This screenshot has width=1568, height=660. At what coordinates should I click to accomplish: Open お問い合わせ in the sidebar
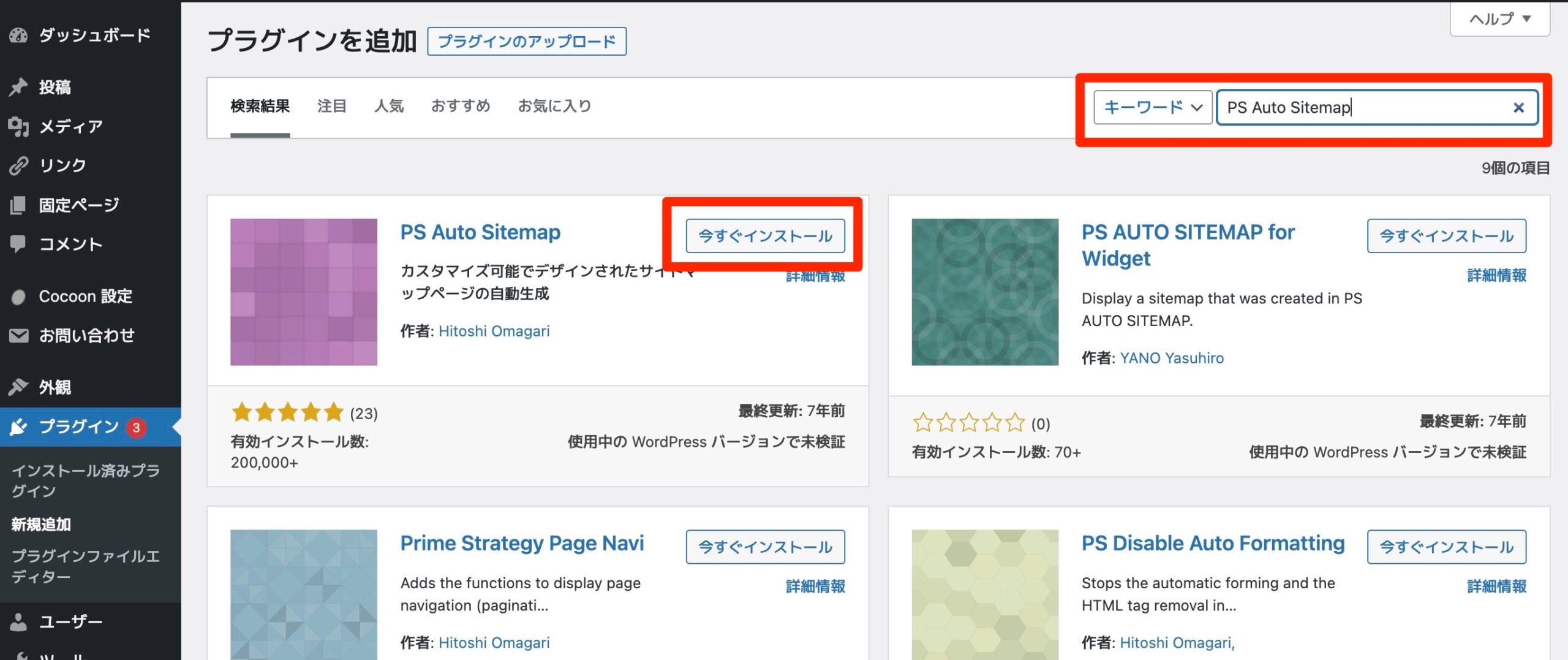(87, 336)
